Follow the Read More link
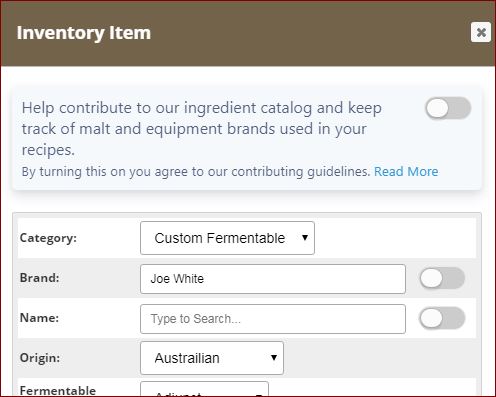 pos(406,172)
